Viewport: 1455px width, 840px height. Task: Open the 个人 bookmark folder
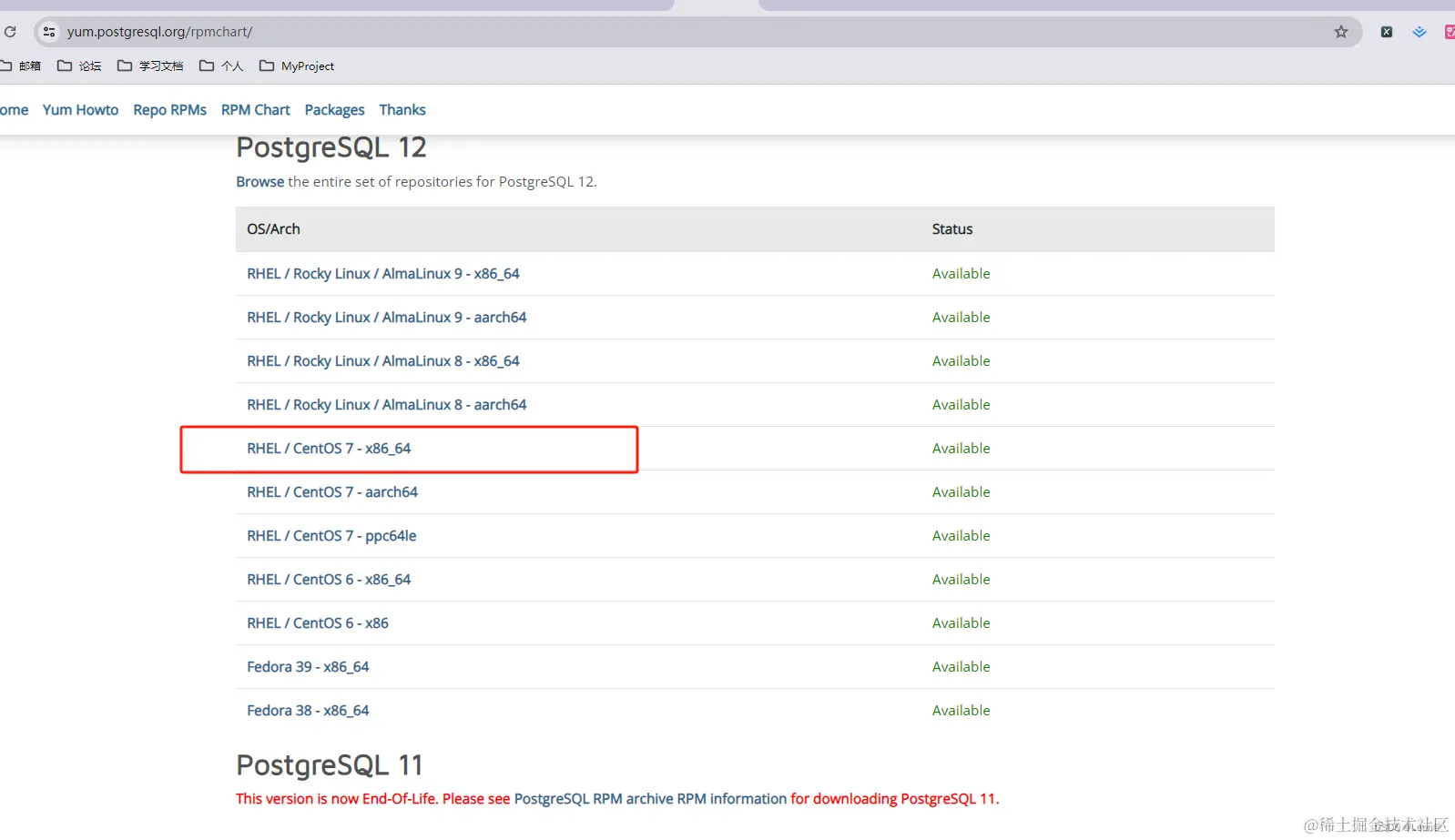point(221,66)
